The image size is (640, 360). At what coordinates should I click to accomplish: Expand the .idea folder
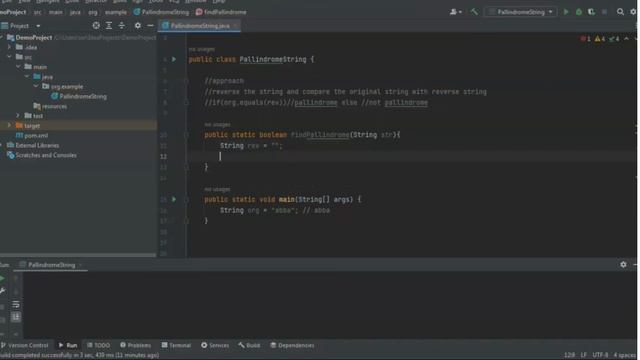point(10,47)
